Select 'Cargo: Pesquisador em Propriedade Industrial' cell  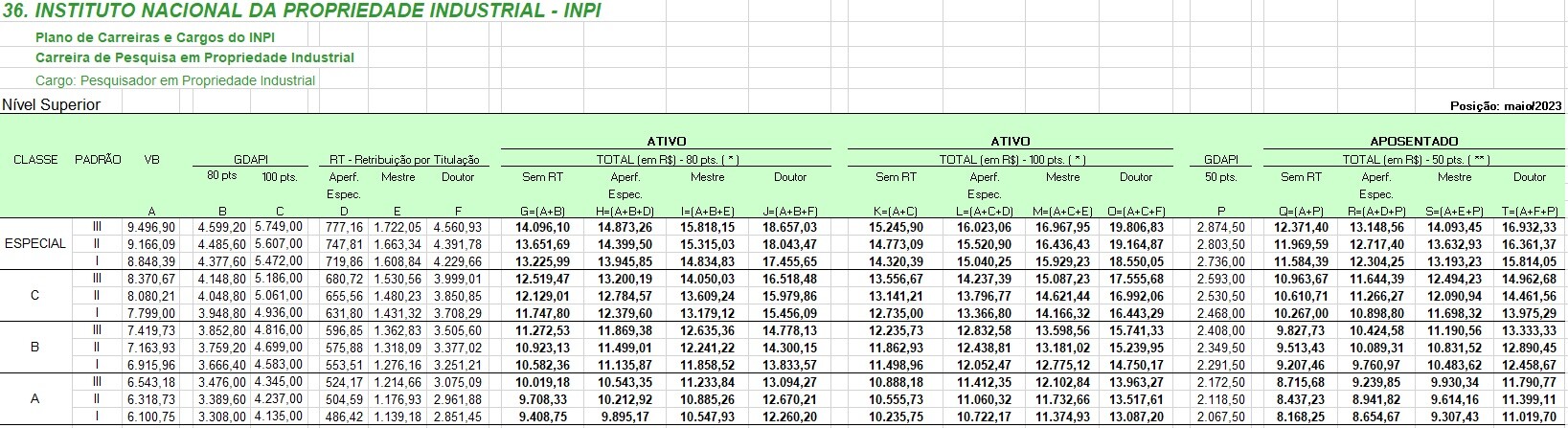tap(175, 80)
